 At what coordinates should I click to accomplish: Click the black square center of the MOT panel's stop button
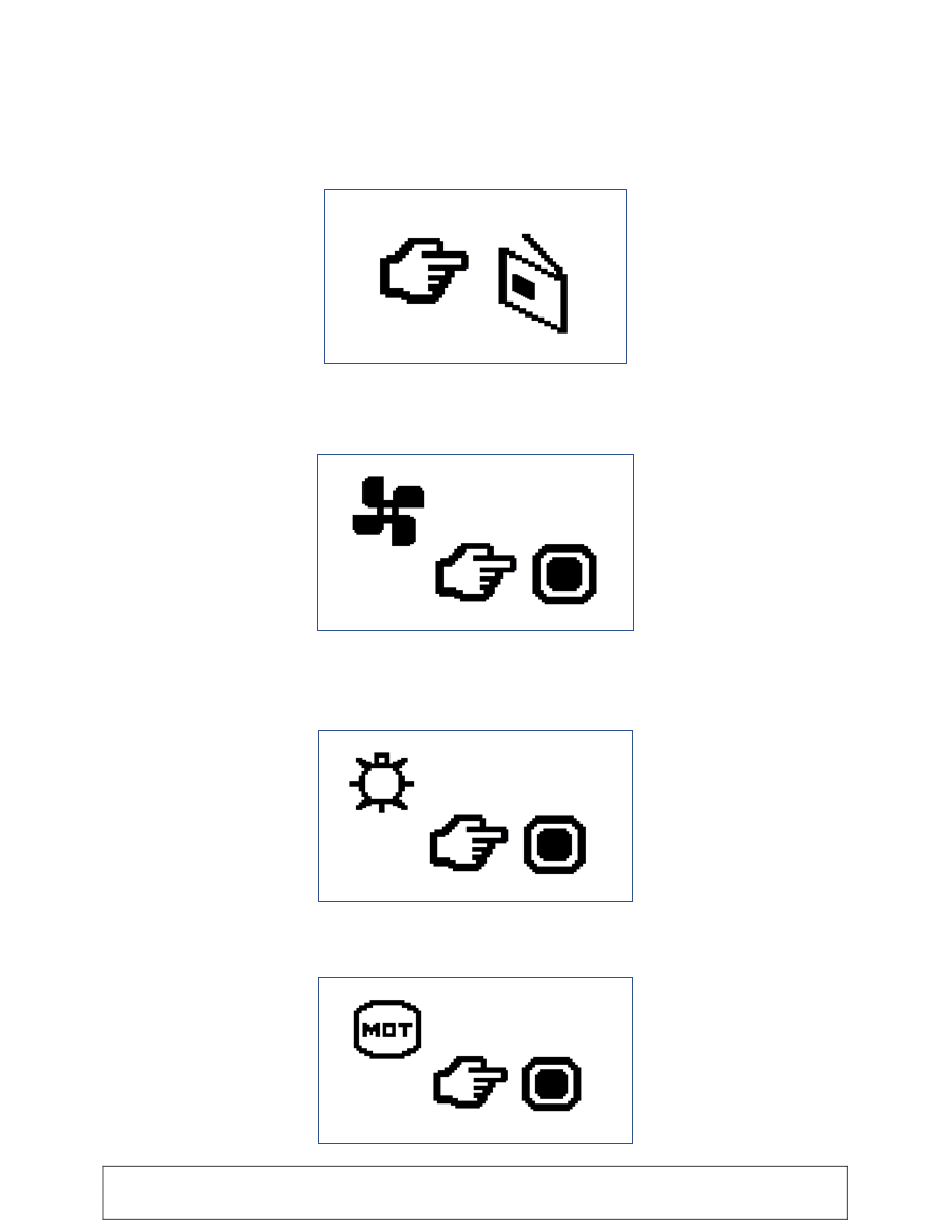(x=552, y=1084)
